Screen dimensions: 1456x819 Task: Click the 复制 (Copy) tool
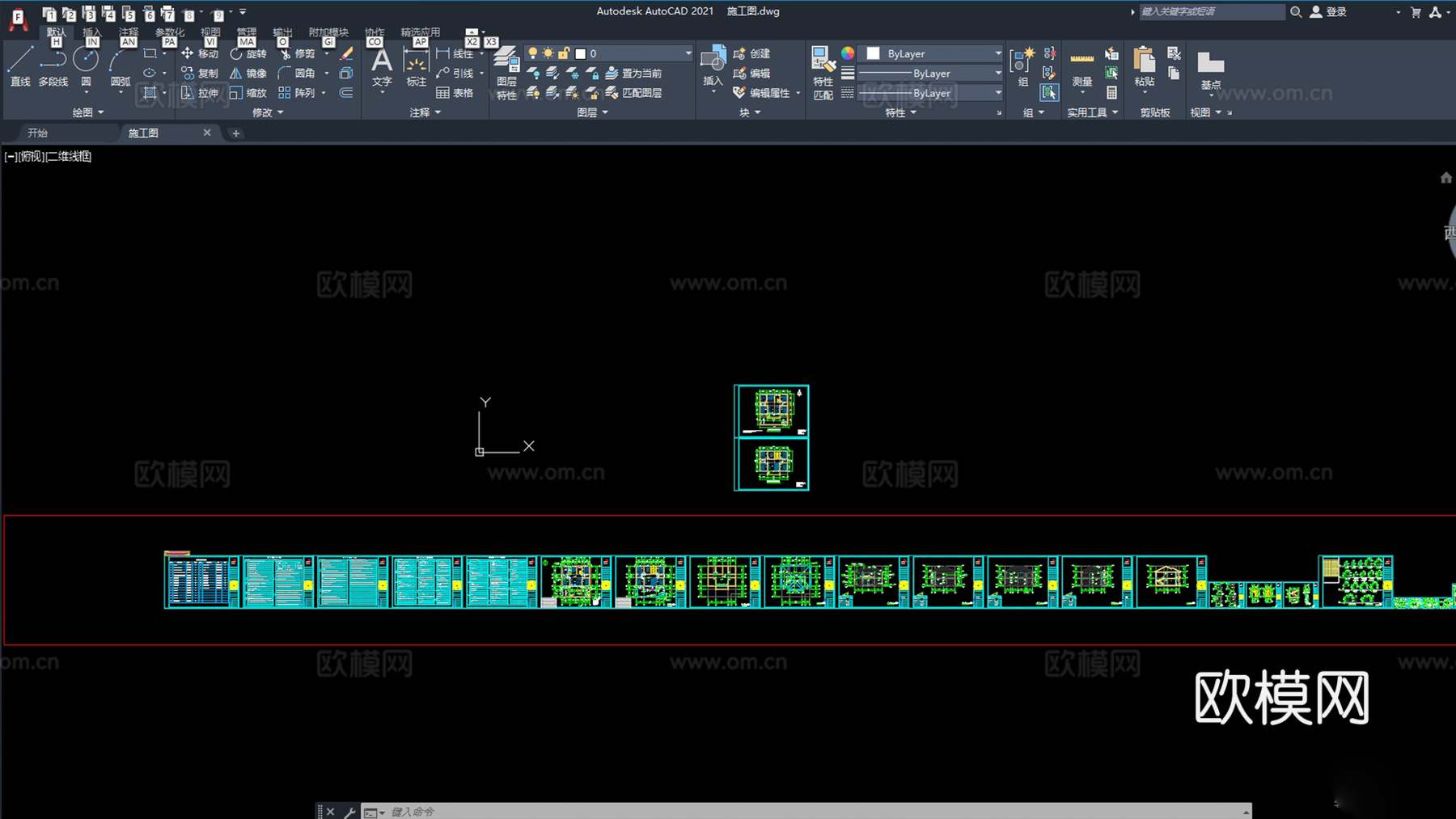[x=199, y=73]
